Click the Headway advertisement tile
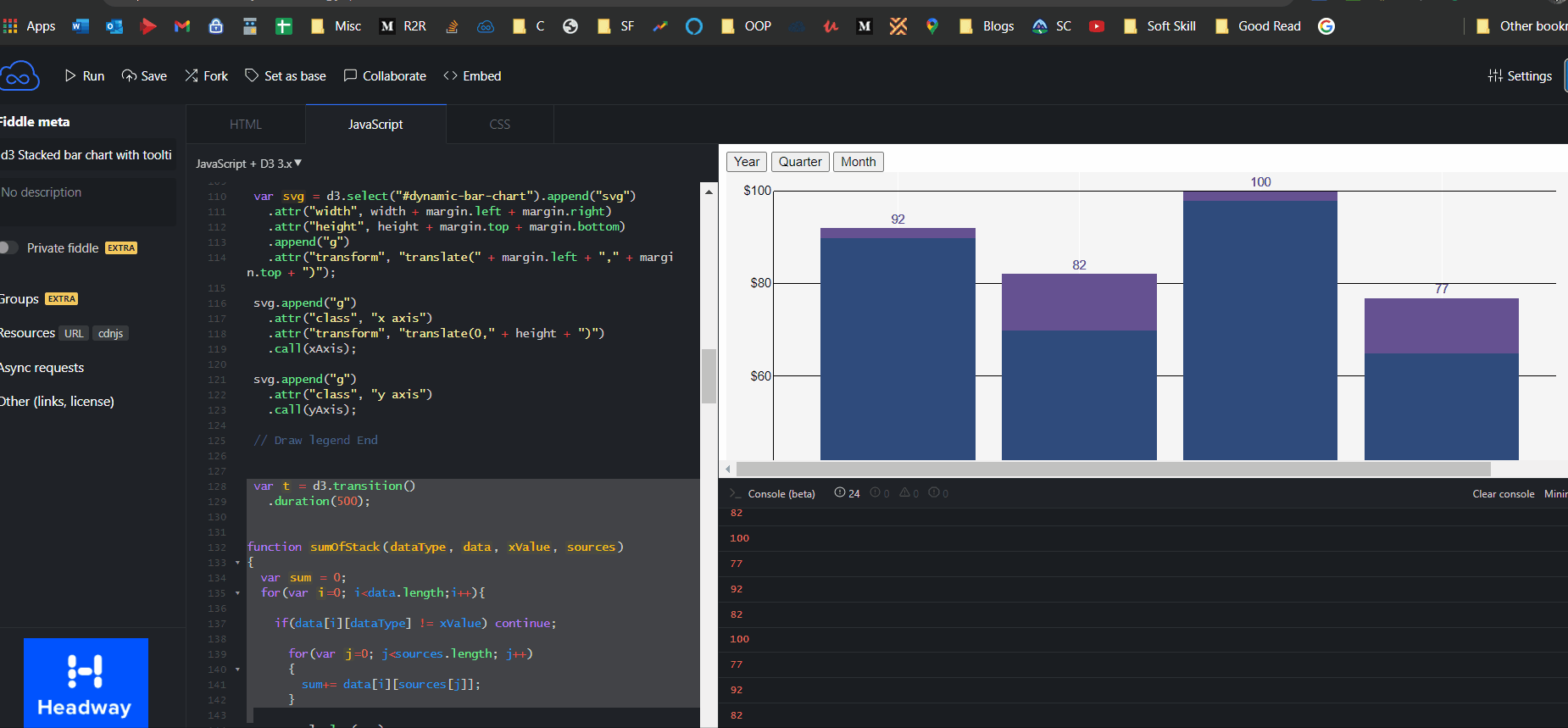 point(86,683)
